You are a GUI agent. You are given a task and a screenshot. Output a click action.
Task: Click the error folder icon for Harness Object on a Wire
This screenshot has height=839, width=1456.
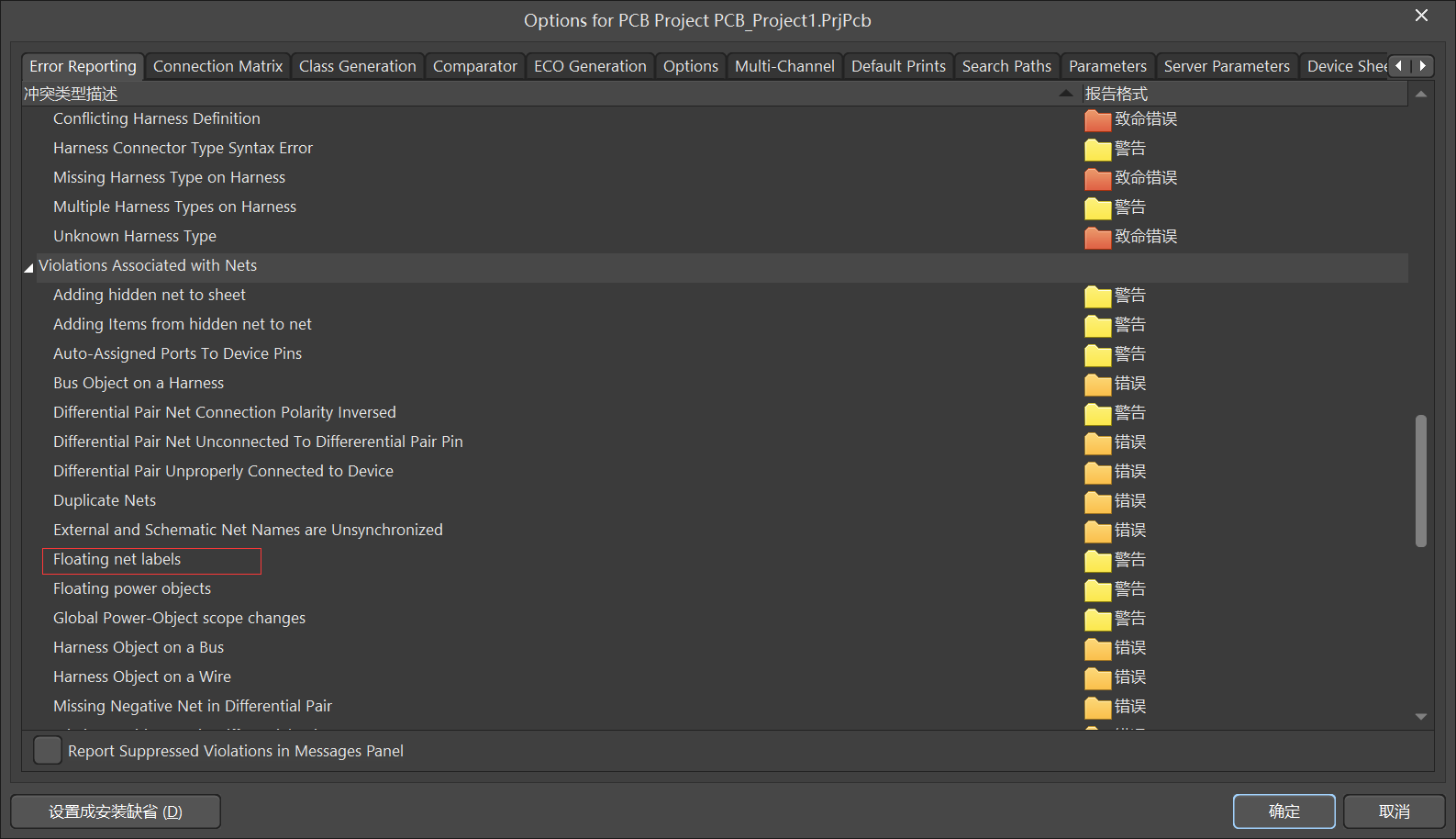coord(1097,677)
